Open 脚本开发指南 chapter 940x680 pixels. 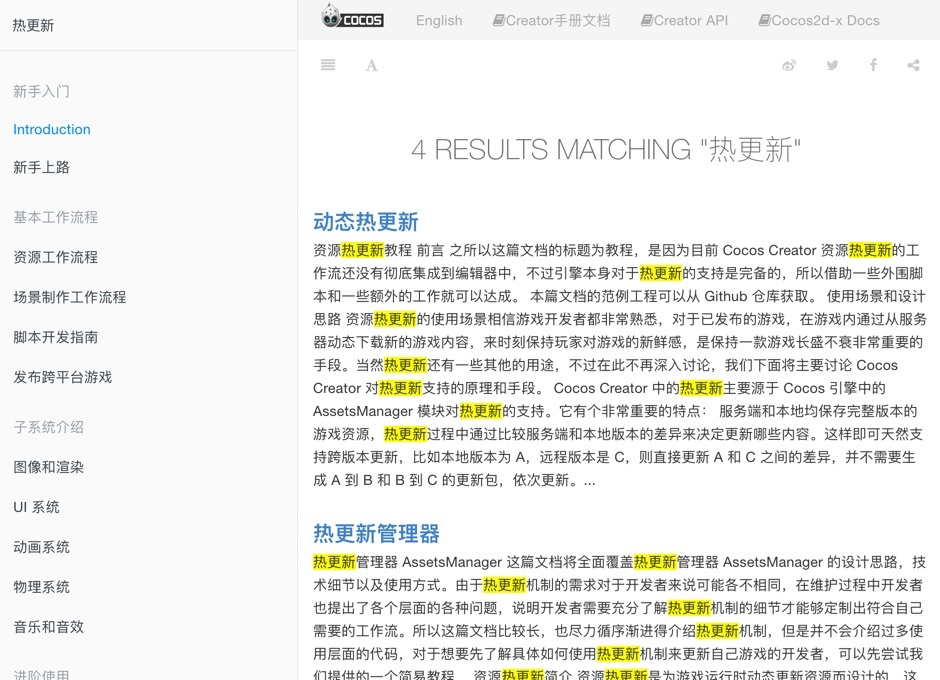[56, 338]
